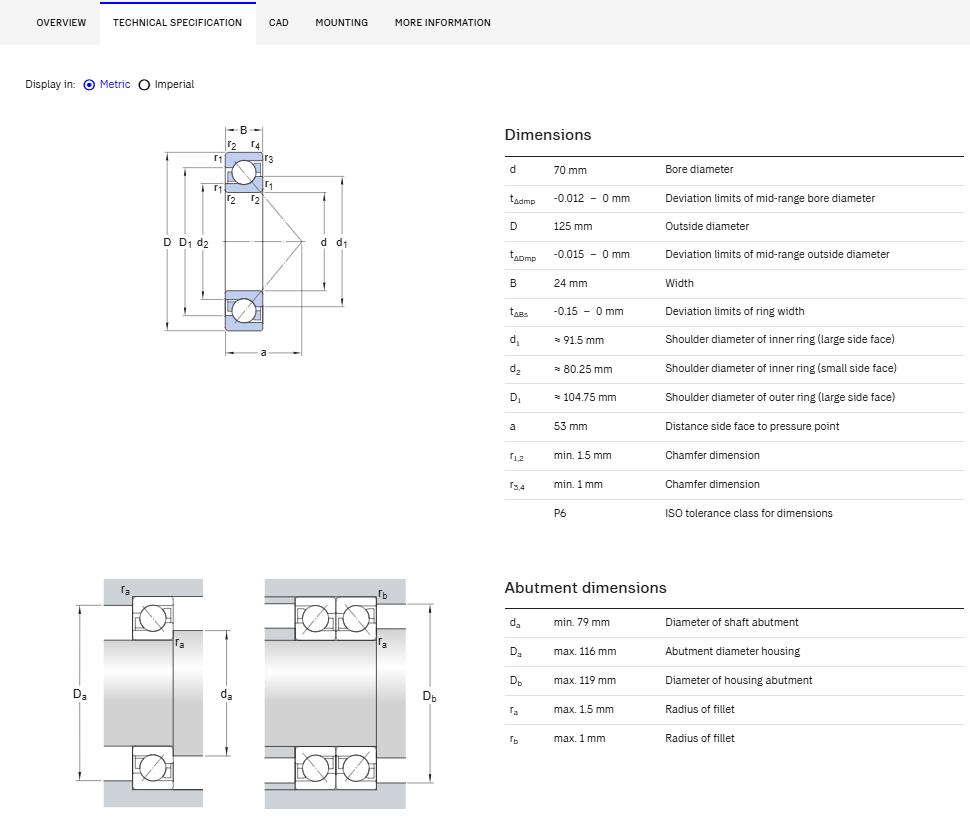Click 'Diameter of shaft abutment' text

[x=732, y=623]
